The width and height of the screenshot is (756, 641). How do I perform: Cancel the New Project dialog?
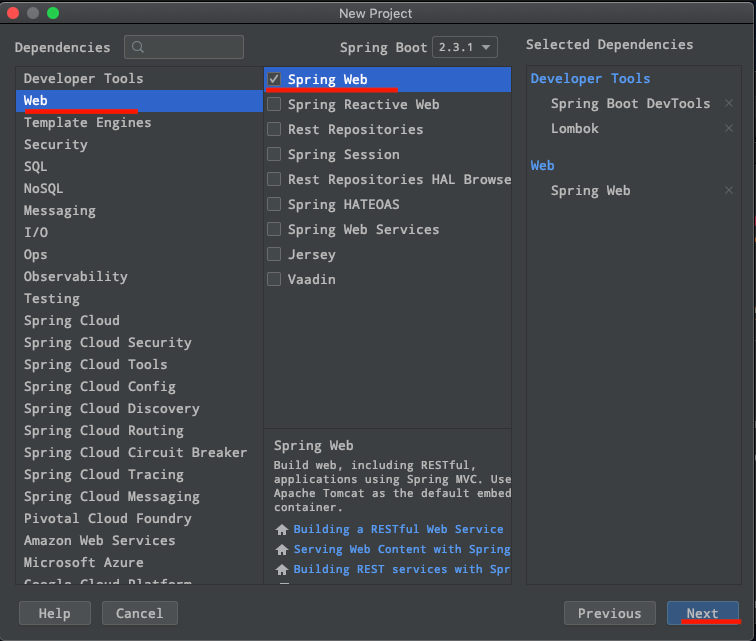click(x=140, y=613)
